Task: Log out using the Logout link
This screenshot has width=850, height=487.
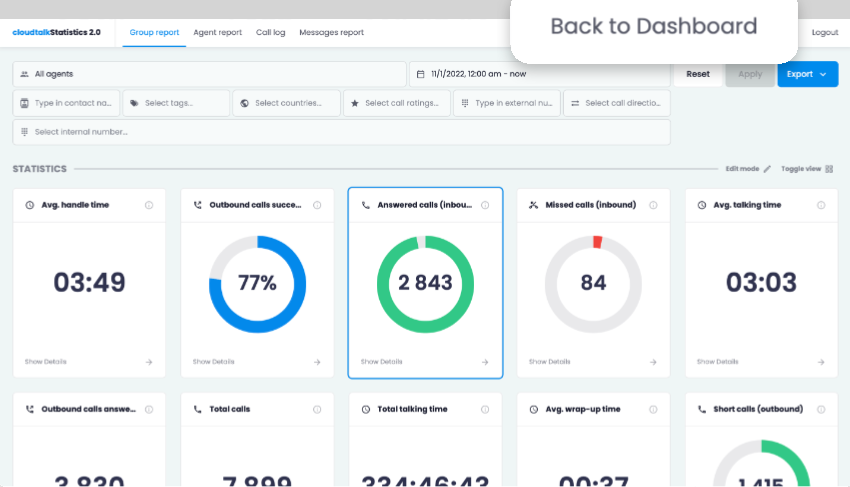Action: click(x=825, y=33)
